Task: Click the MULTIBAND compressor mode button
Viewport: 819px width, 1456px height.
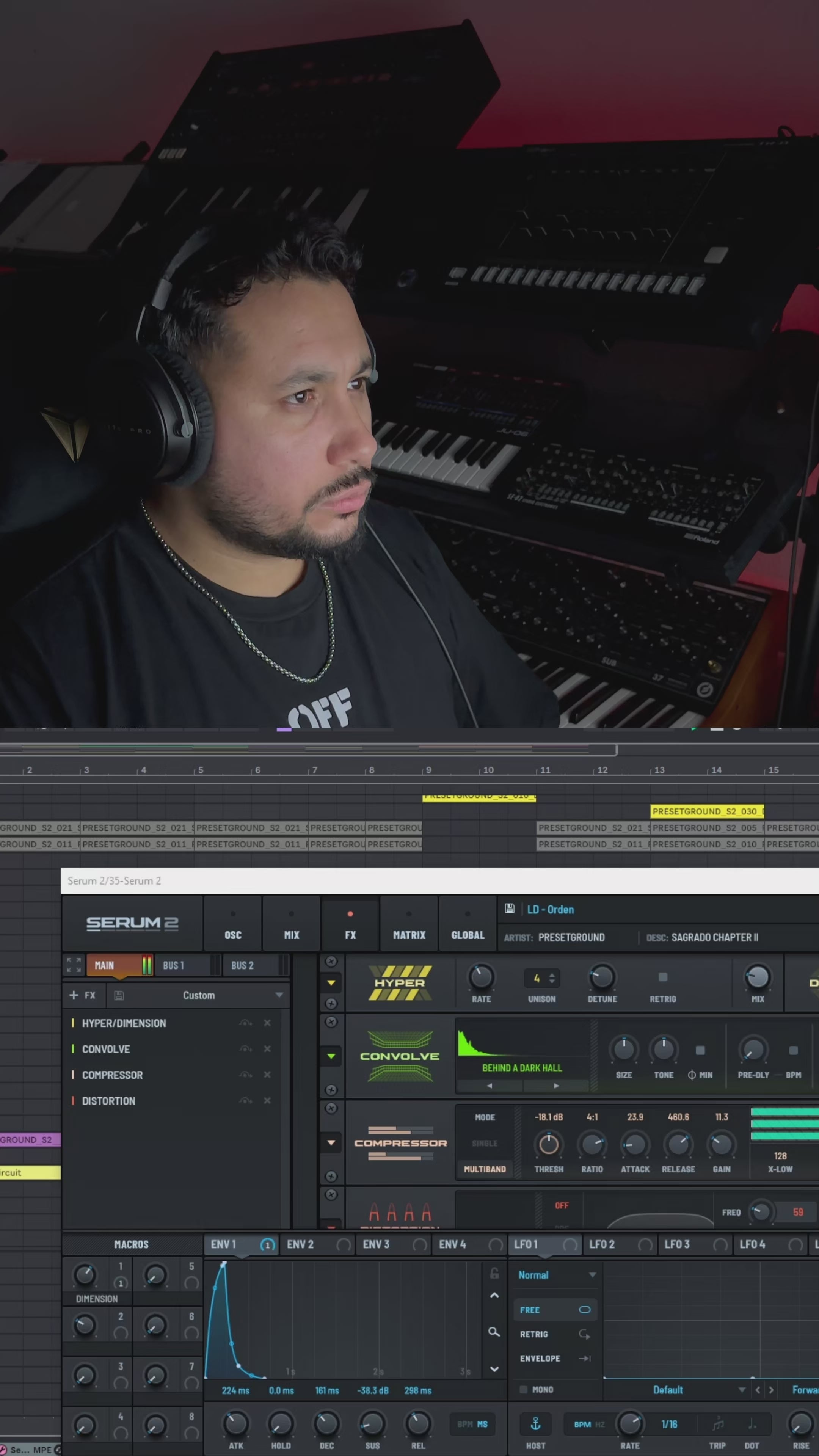Action: pos(485,1169)
